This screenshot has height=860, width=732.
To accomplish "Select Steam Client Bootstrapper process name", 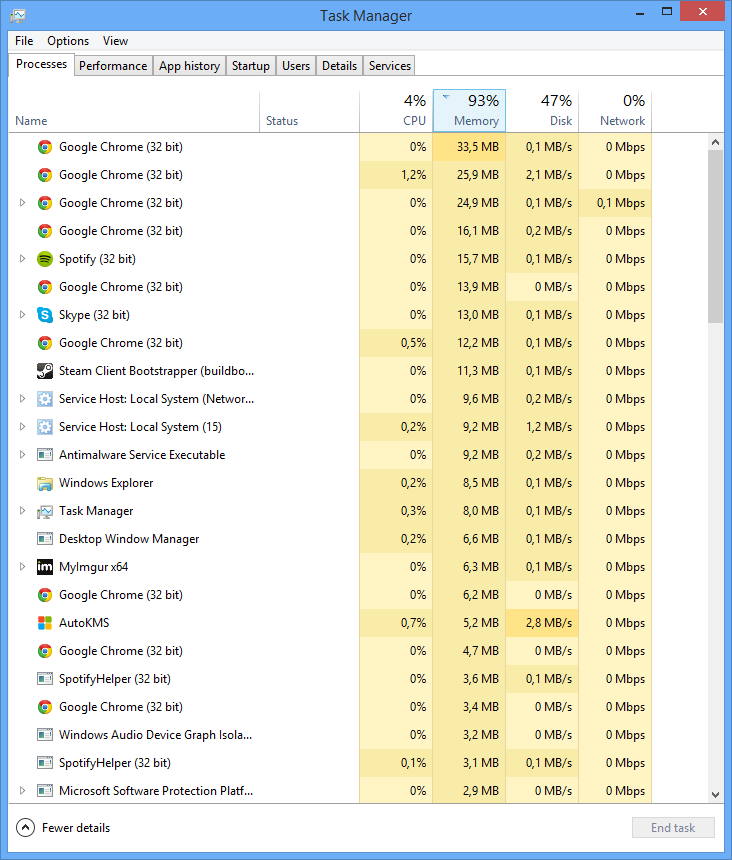I will pyautogui.click(x=156, y=371).
